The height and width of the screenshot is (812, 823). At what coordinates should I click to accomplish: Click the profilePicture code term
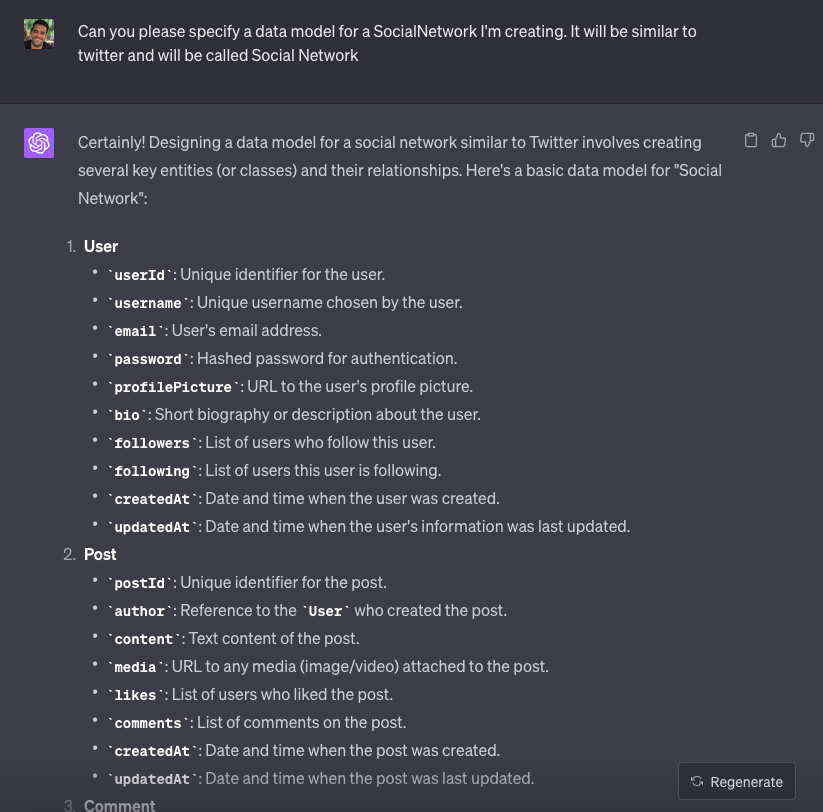click(173, 387)
